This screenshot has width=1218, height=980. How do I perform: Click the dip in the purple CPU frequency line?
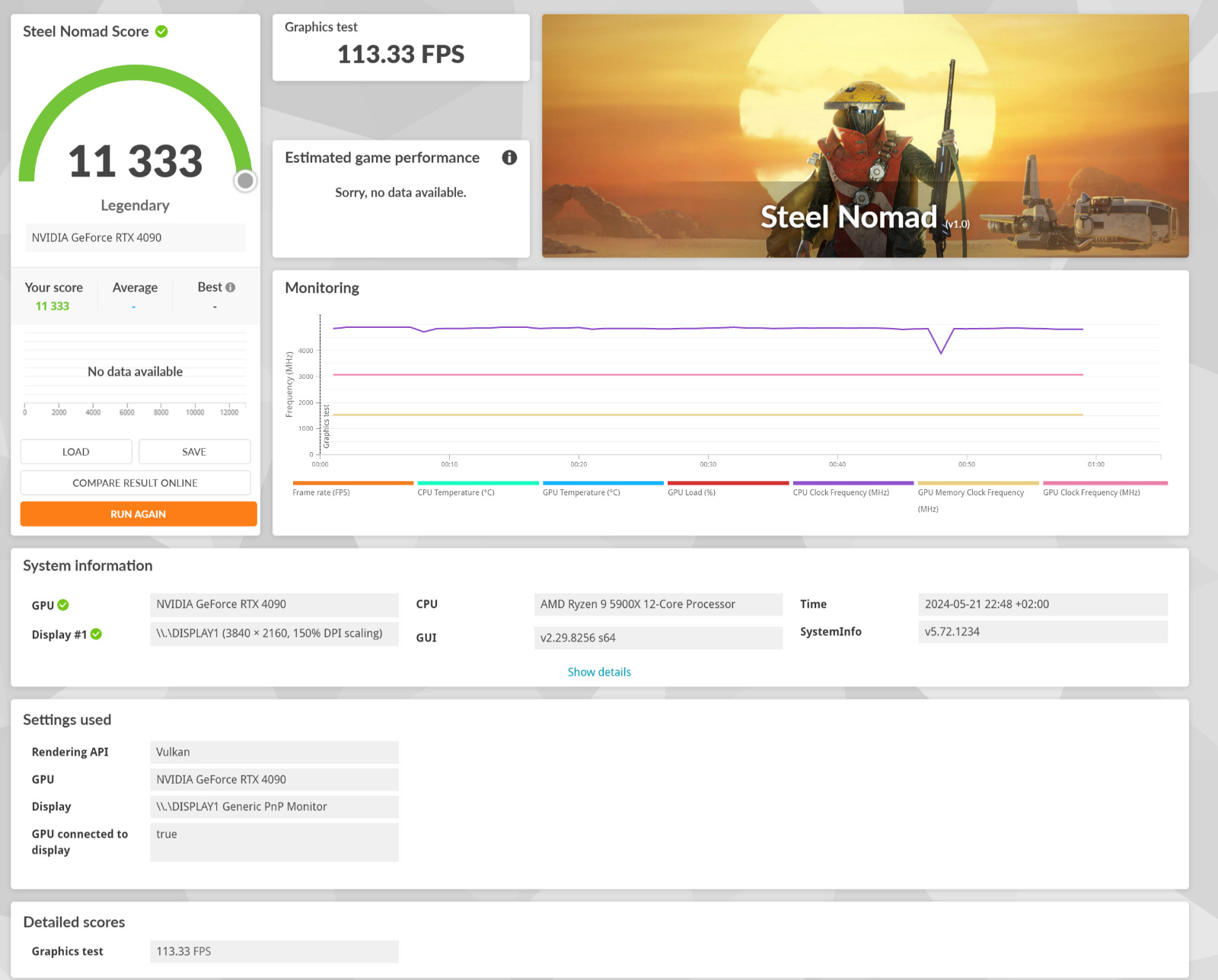941,352
